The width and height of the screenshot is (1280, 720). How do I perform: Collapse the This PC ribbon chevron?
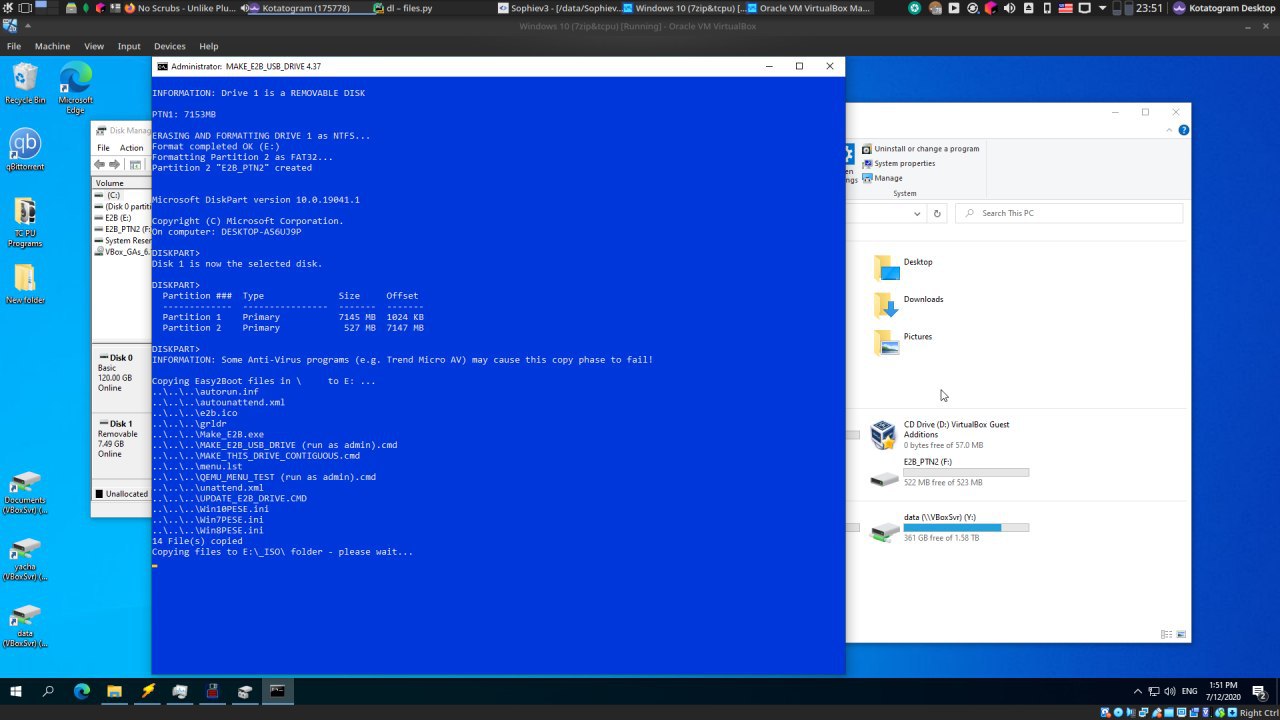(1169, 130)
